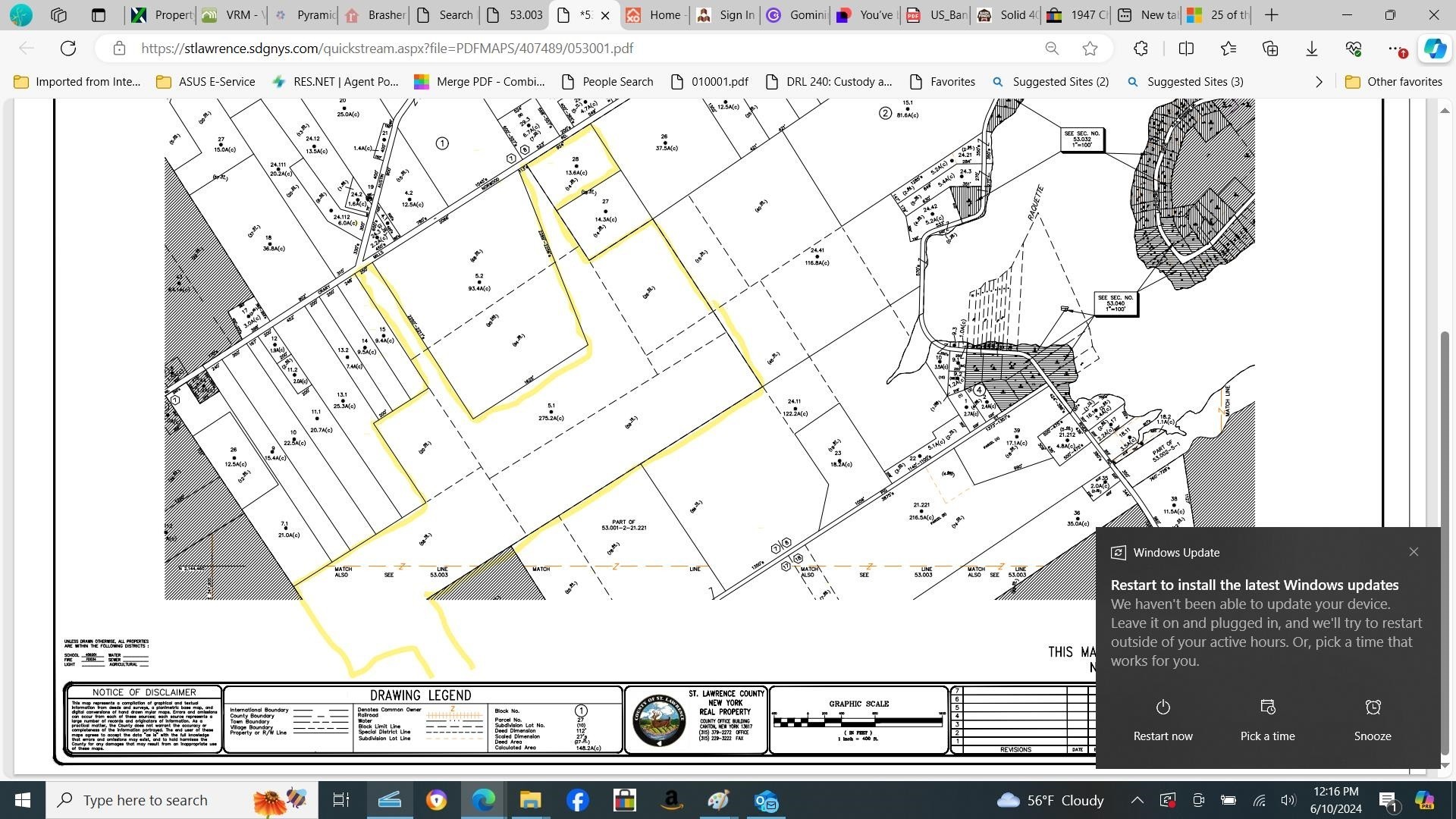Snooze the Windows Update notification

1373,720
